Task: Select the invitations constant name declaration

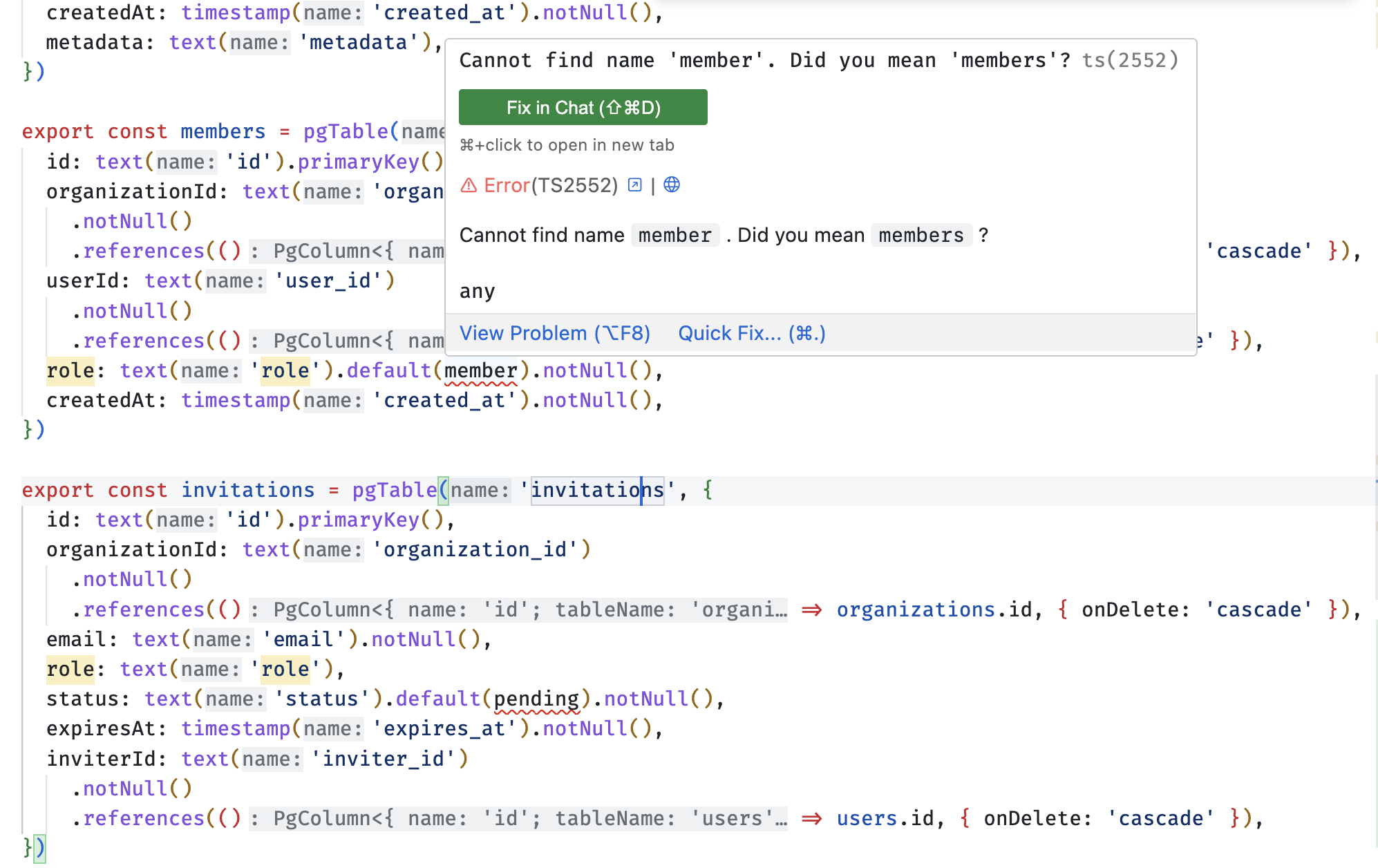Action: (247, 491)
